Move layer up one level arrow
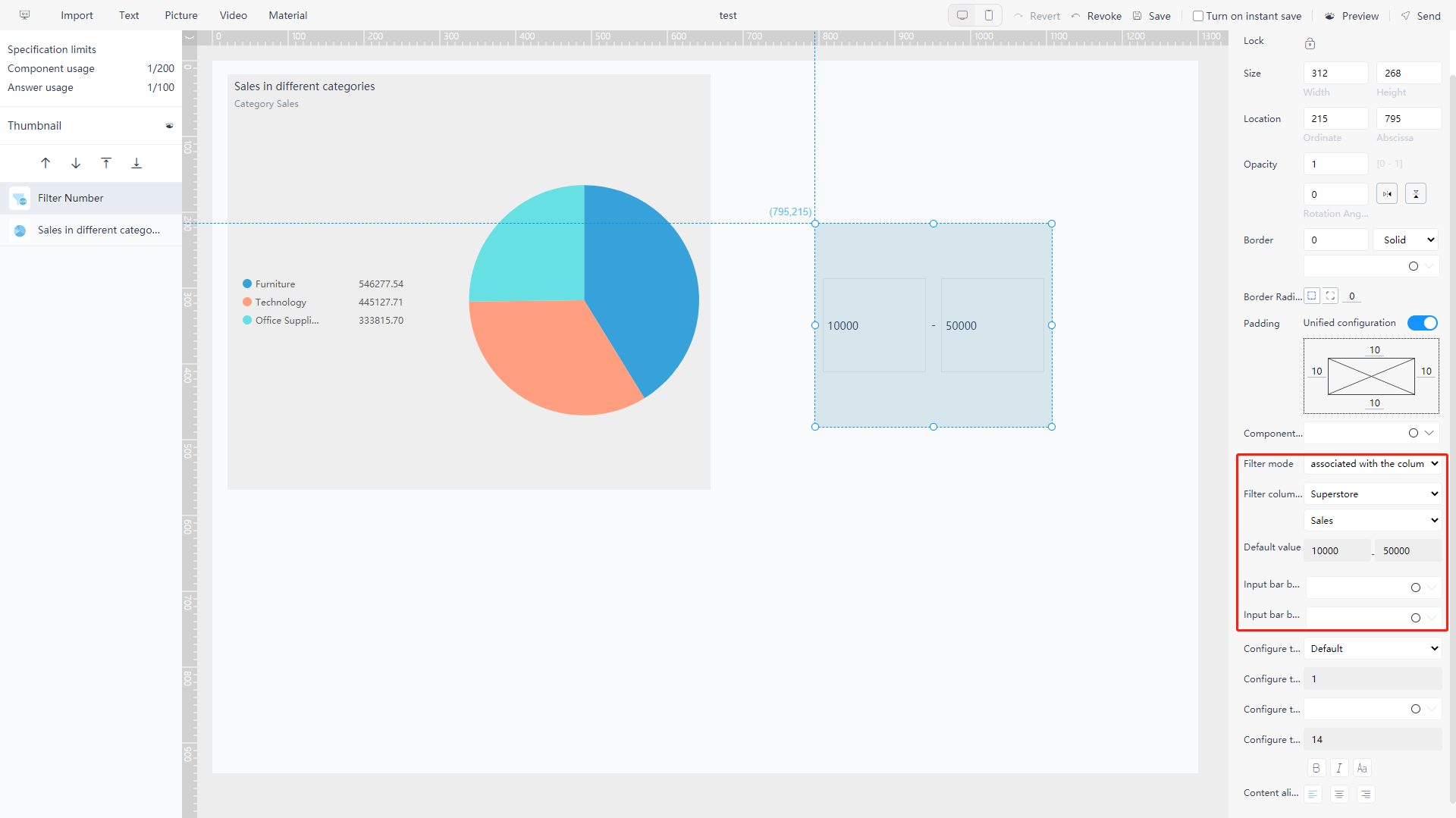 click(x=45, y=163)
